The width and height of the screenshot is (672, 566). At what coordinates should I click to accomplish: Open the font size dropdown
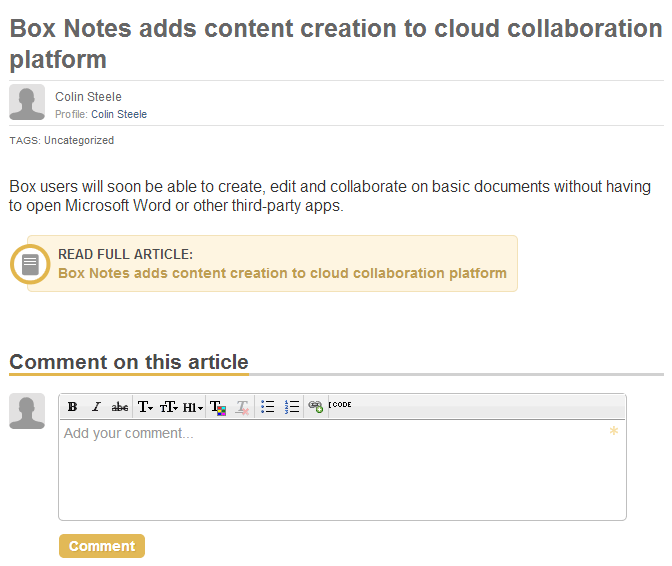169,407
